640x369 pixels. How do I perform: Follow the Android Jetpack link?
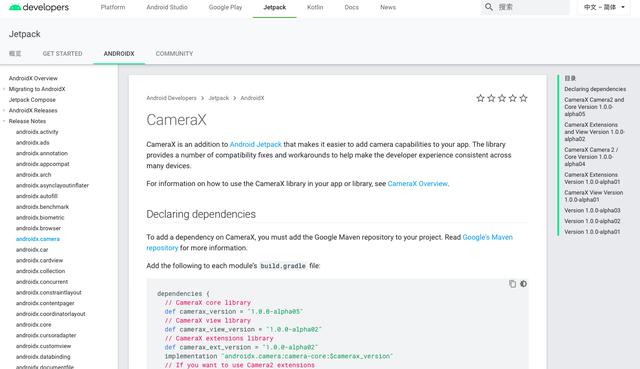pos(256,144)
